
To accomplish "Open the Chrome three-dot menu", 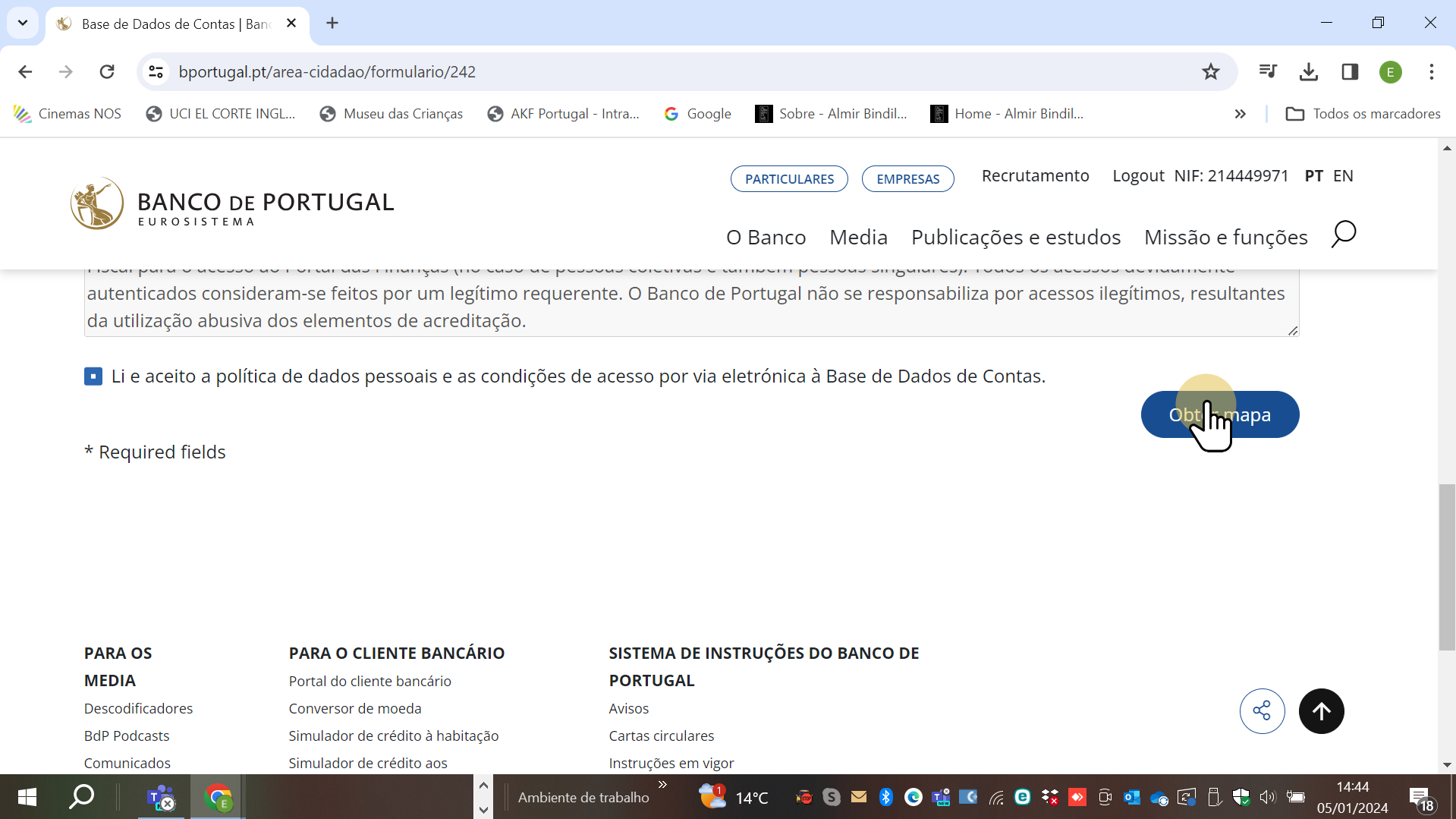I will click(x=1431, y=71).
